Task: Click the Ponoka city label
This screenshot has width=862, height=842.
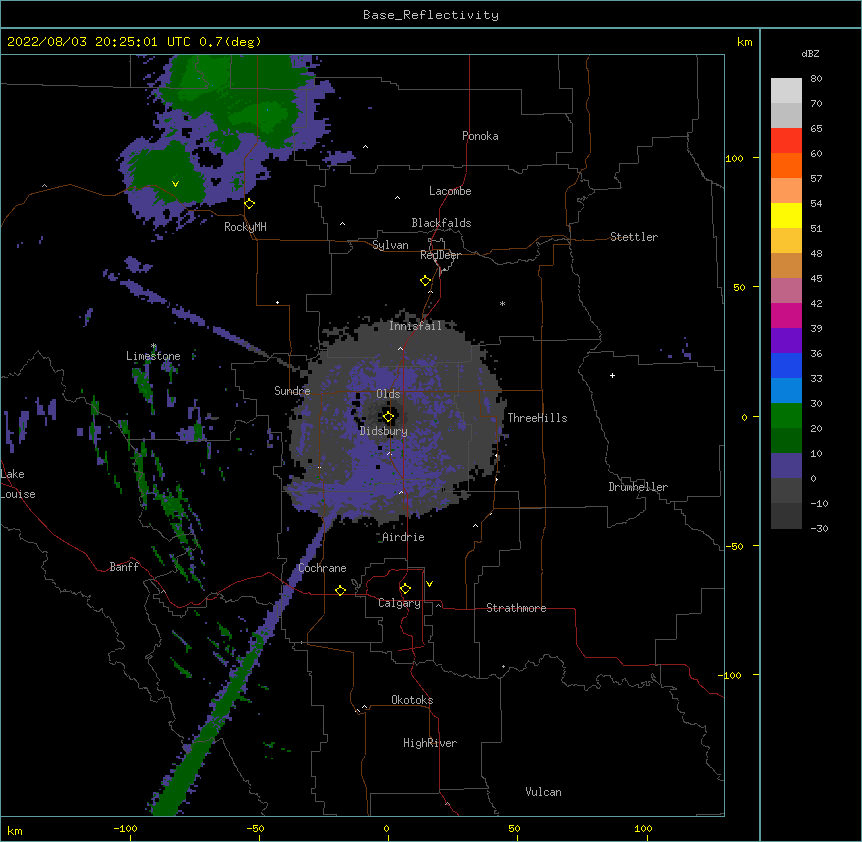Action: (480, 136)
